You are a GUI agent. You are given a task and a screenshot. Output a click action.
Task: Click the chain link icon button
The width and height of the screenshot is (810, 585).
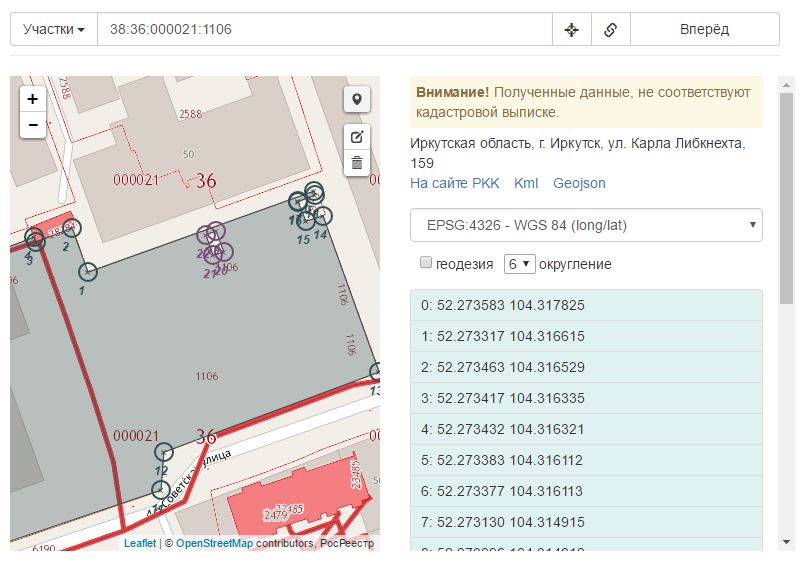pyautogui.click(x=610, y=29)
